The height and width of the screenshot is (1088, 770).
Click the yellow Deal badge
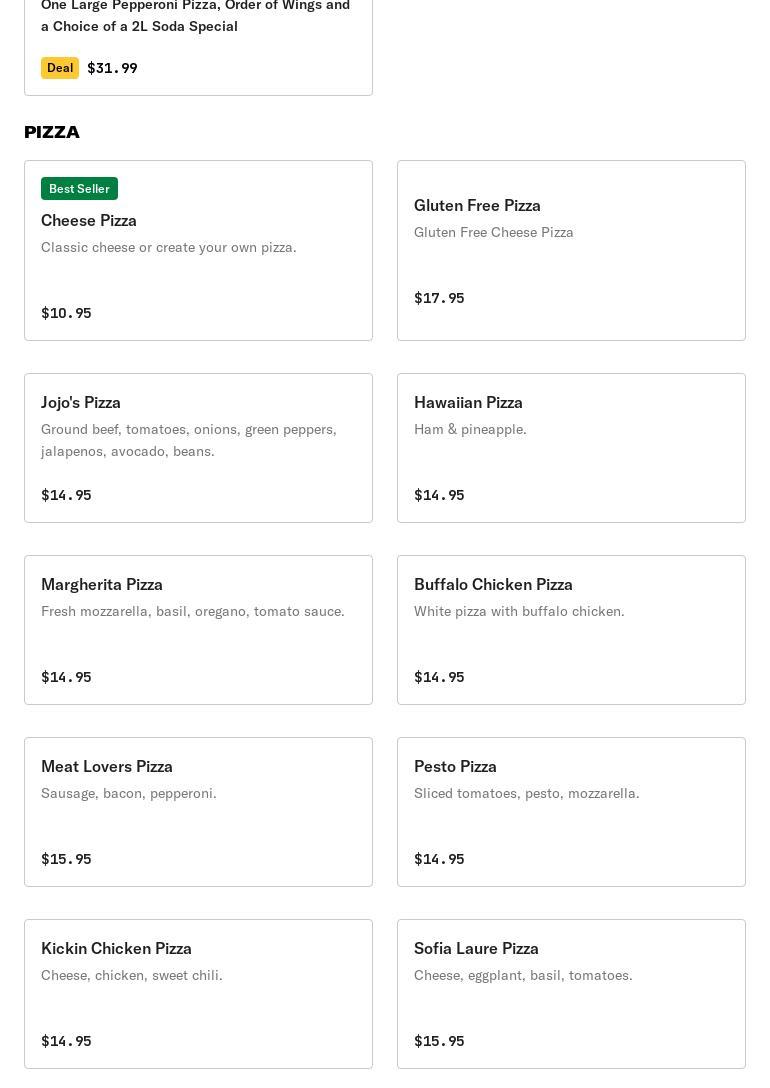60,68
